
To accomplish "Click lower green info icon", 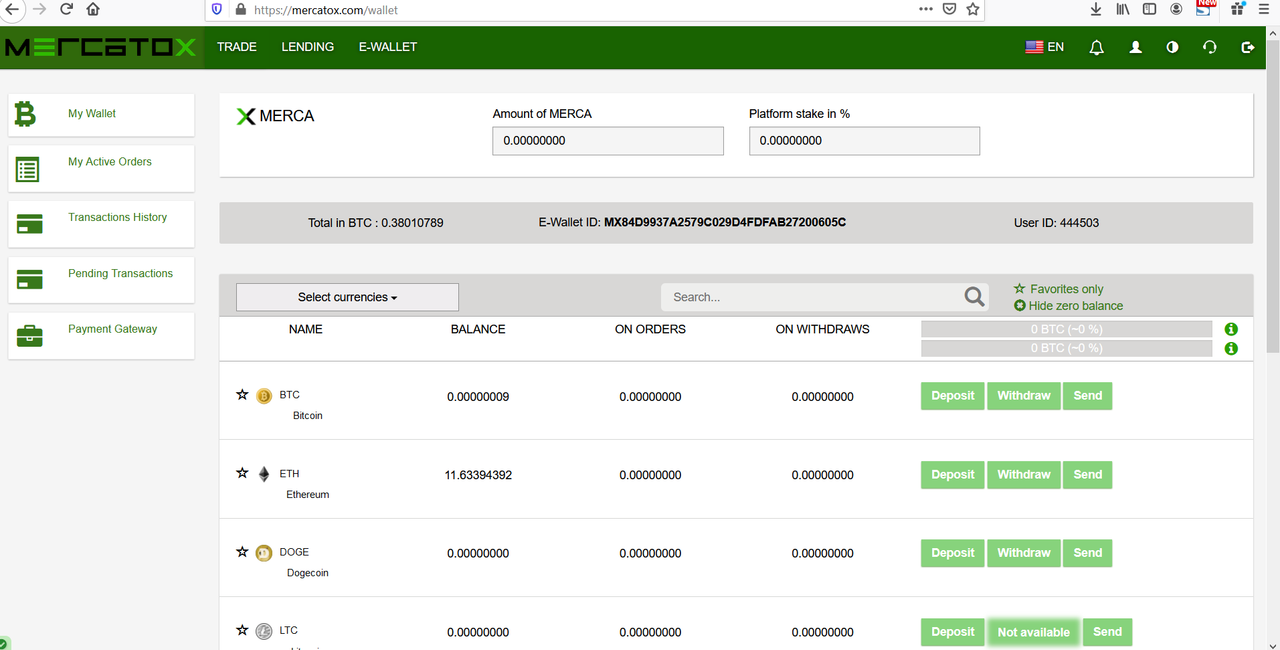I will pyautogui.click(x=1231, y=348).
